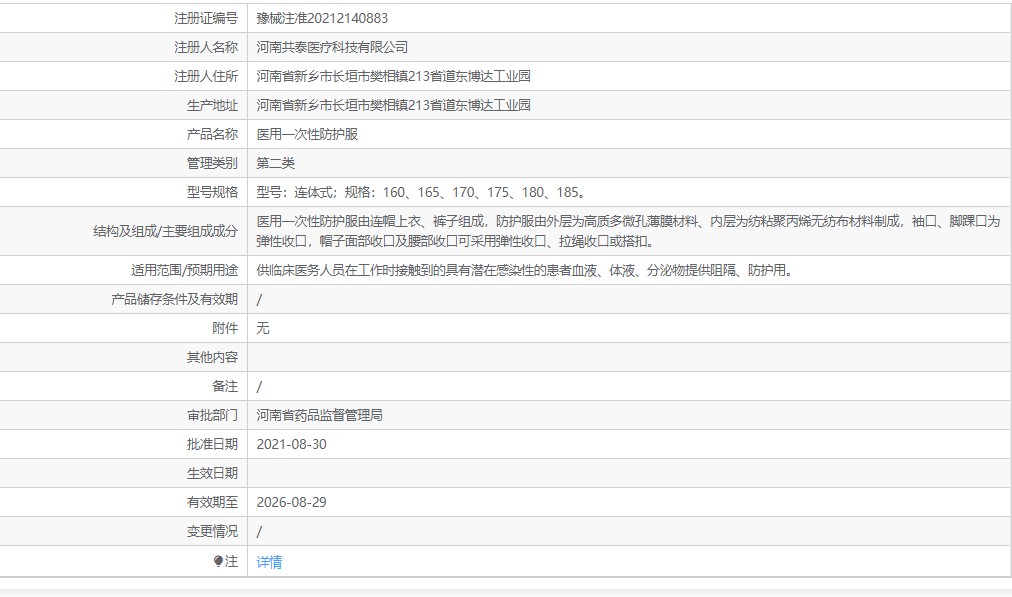
Task: Click the 其他内容 label
Action: 212,358
